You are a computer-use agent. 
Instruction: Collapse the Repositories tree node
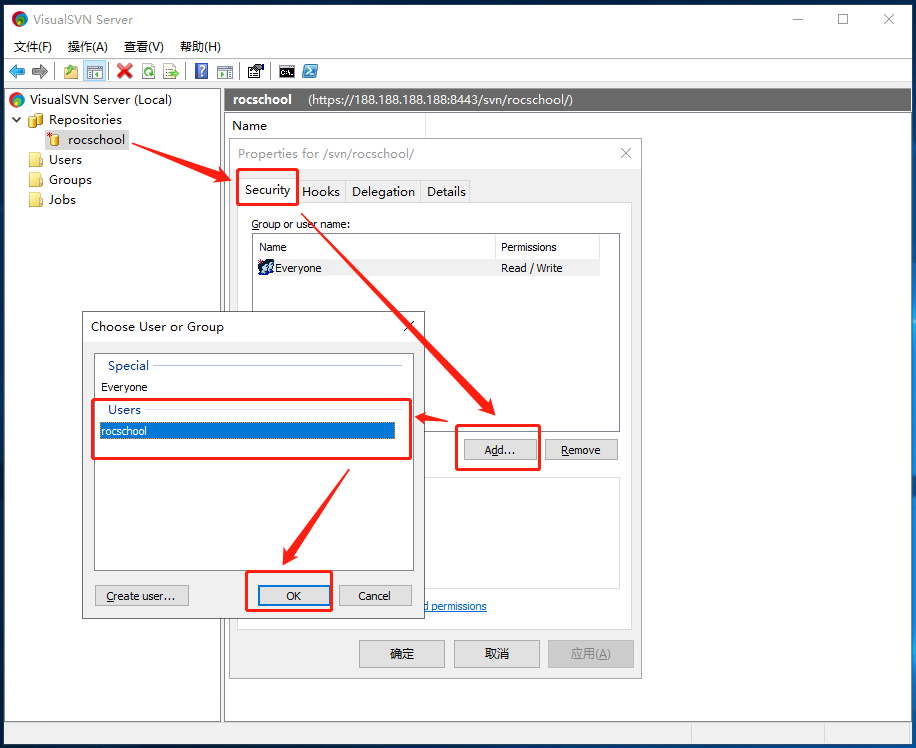16,120
